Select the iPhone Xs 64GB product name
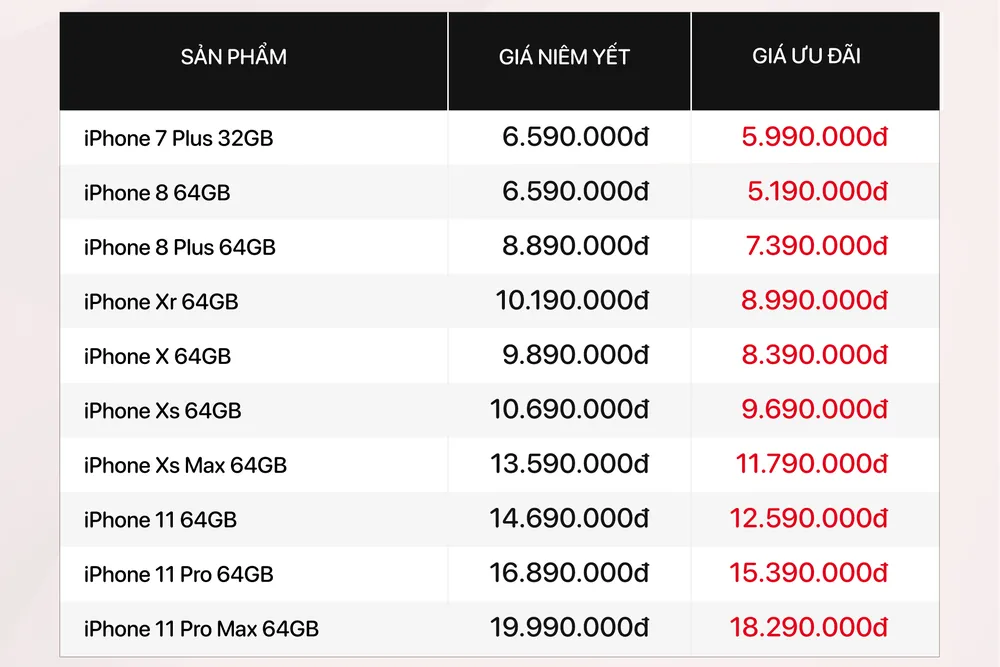1000x667 pixels. pos(162,410)
